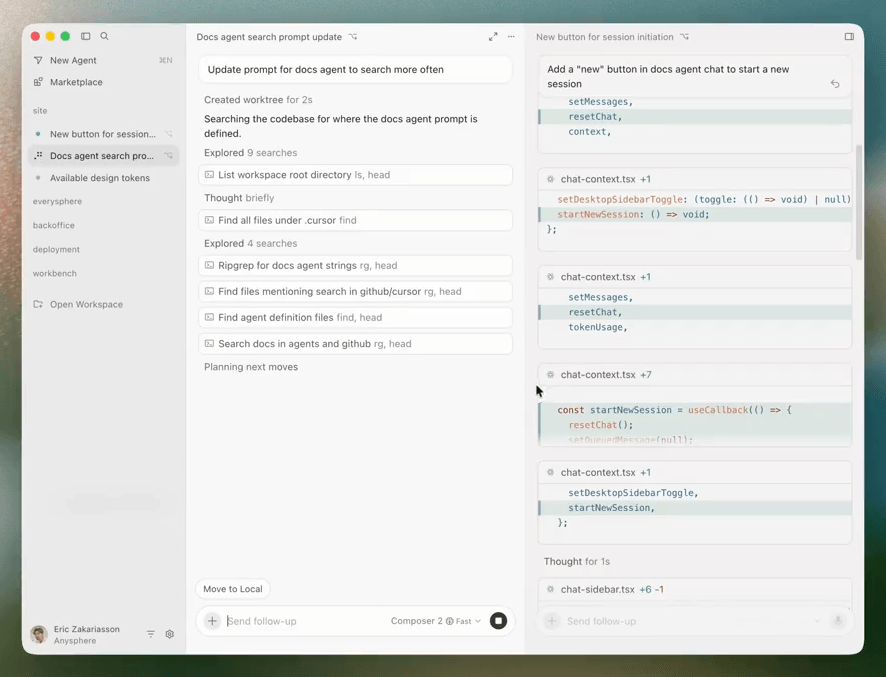Open the chat-context.tsx +7 diff header
886x677 pixels.
coord(695,375)
